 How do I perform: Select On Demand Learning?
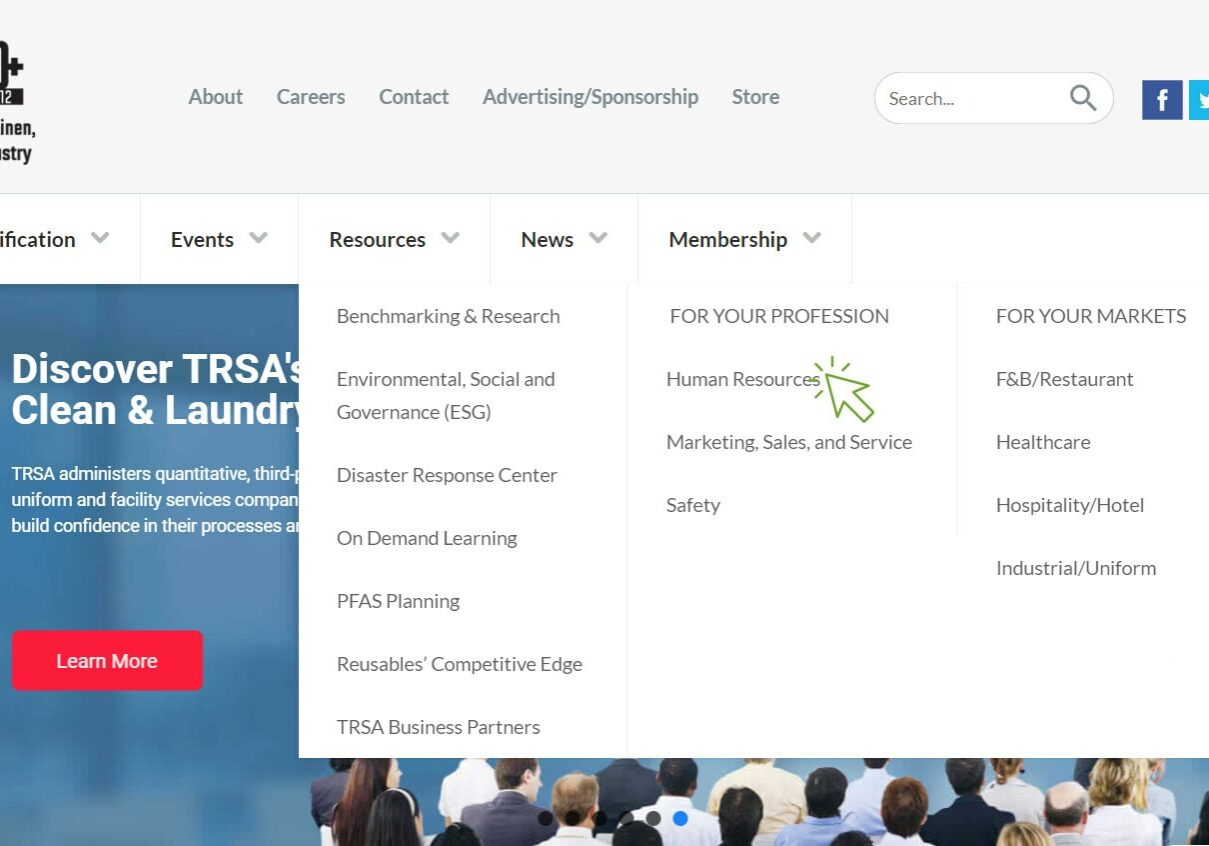[x=427, y=538]
